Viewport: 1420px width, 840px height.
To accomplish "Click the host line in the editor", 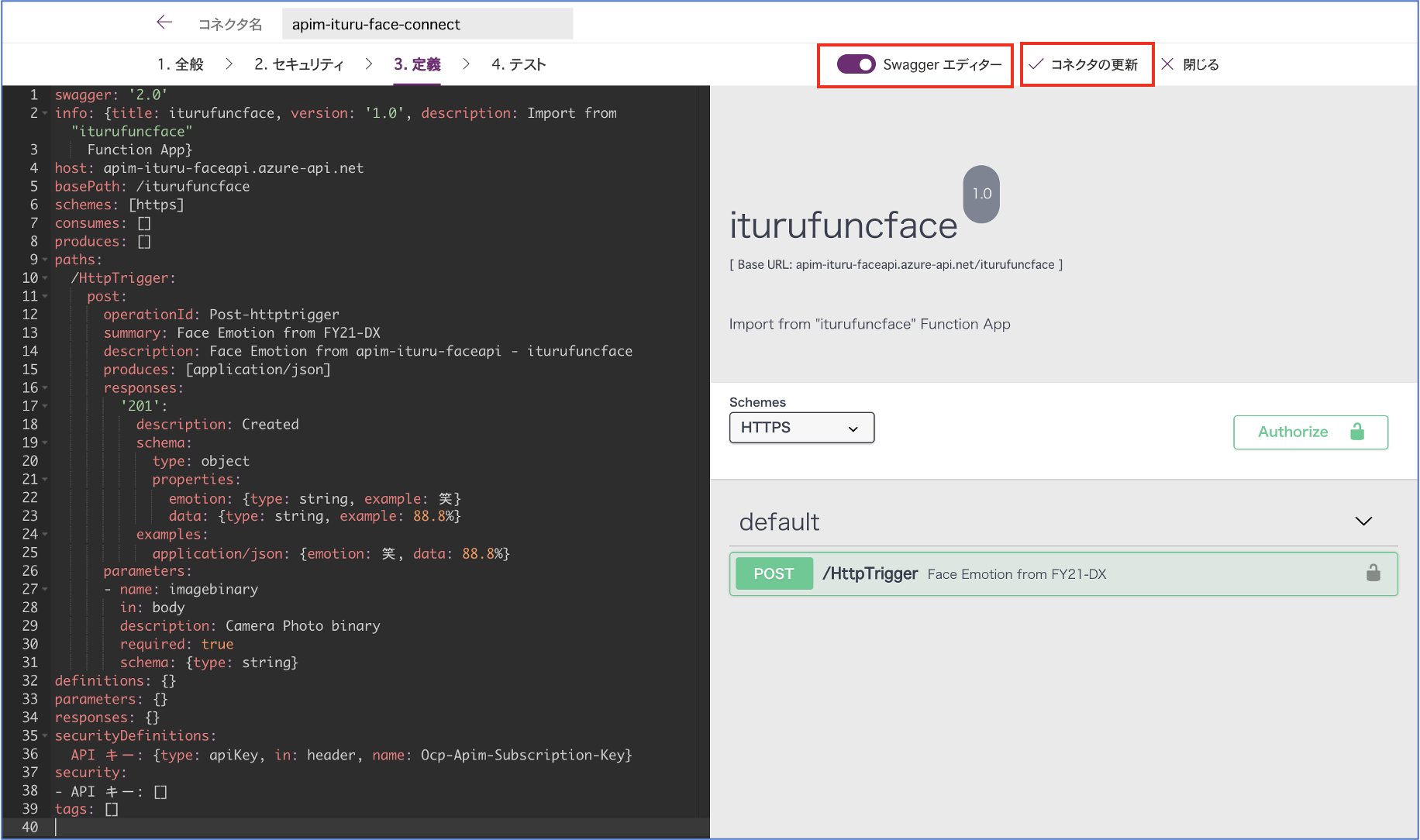I will pyautogui.click(x=209, y=168).
